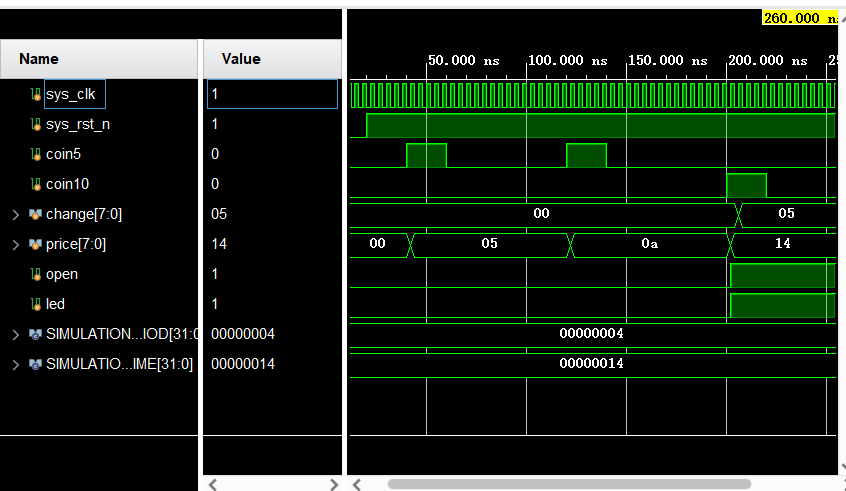The width and height of the screenshot is (846, 491).
Task: Expand the price[7:0] bus
Action: [x=15, y=244]
